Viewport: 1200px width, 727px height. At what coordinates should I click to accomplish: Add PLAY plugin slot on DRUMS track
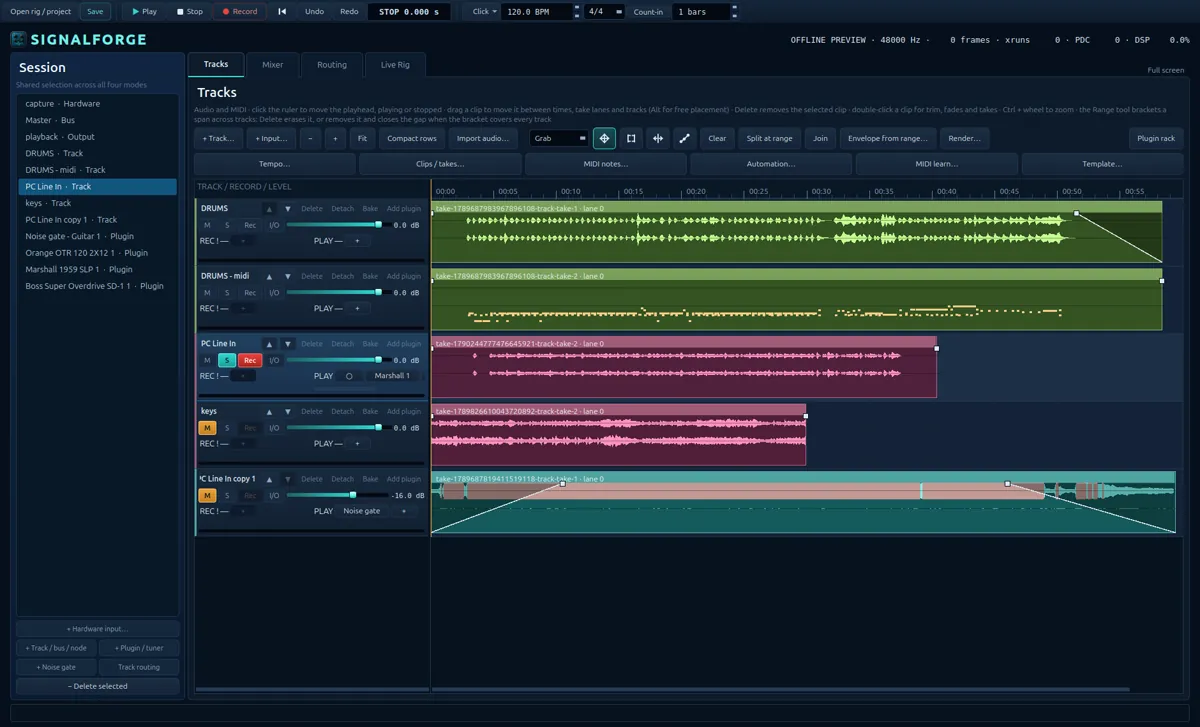(x=357, y=241)
